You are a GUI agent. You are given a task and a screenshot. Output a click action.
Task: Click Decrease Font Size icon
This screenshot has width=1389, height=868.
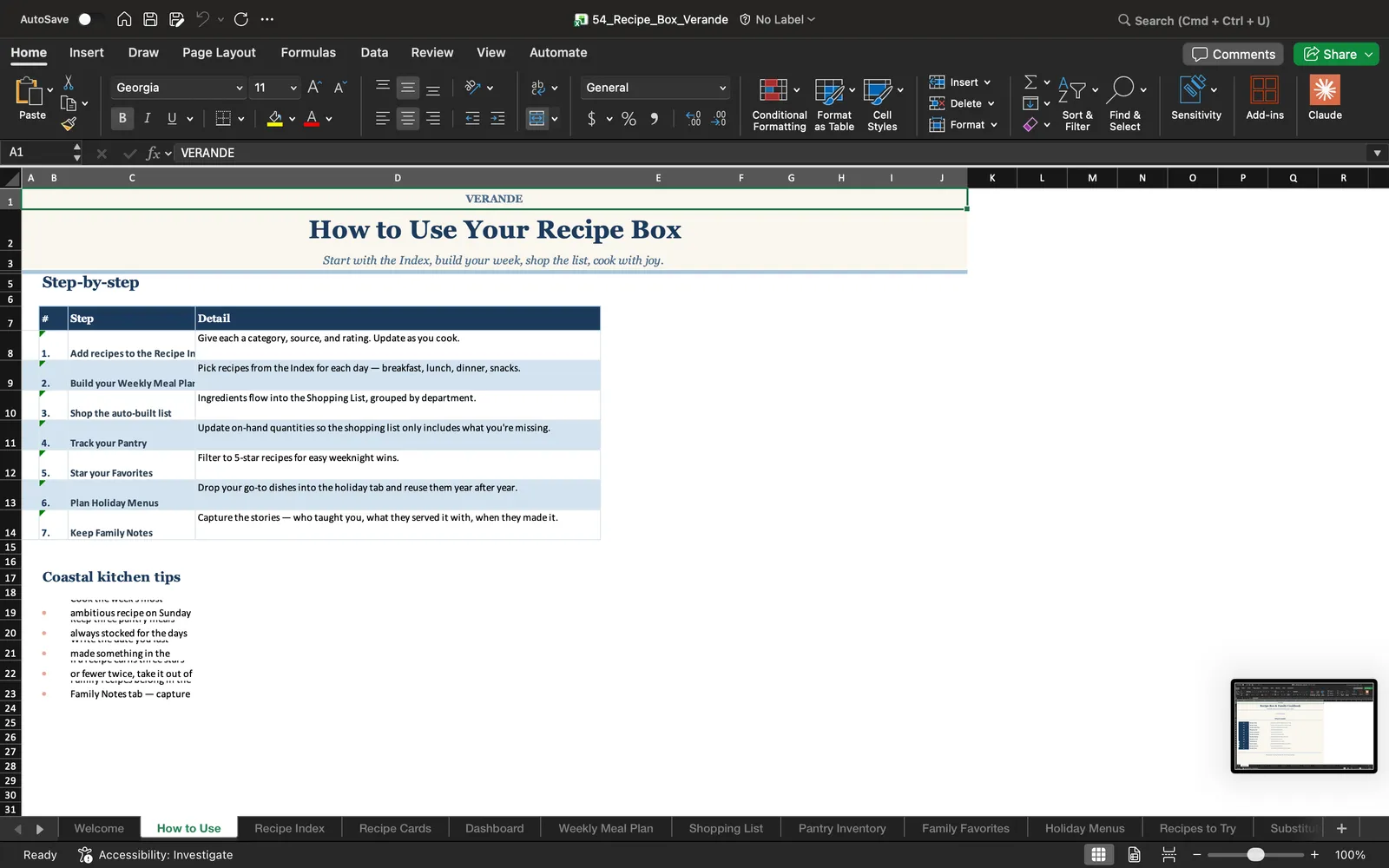coord(340,87)
